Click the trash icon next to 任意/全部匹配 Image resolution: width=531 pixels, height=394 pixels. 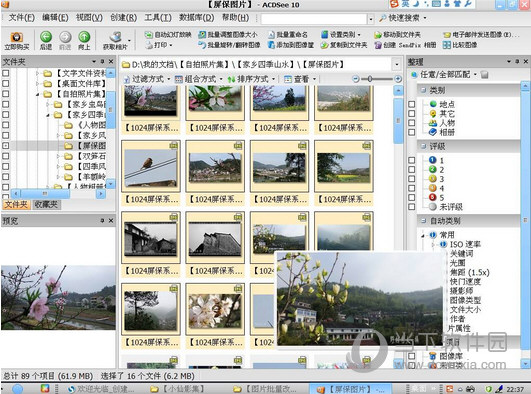(x=484, y=74)
